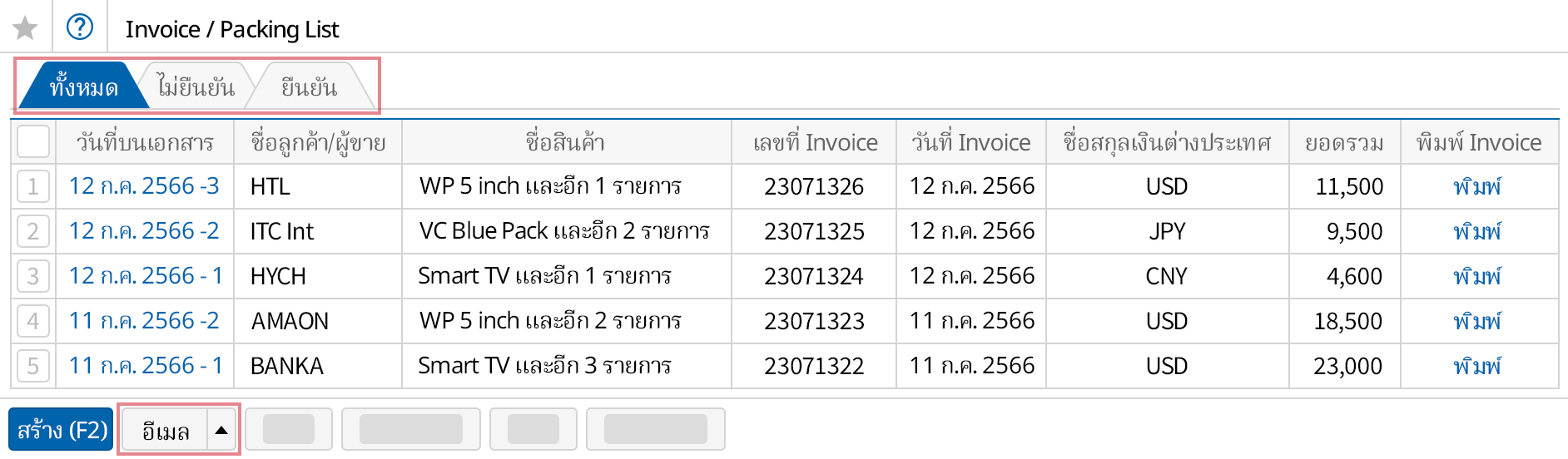Switch to the ยืนยัน tab
The image size is (1568, 459).
coord(309,87)
